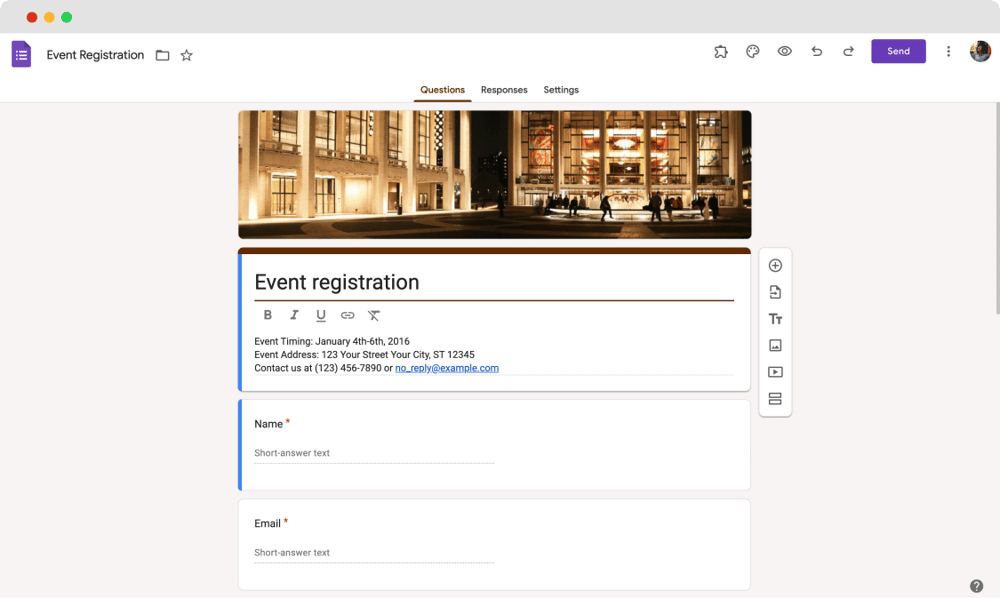Viewport: 1000px width, 598px height.
Task: Move the form to a folder
Action: click(162, 55)
